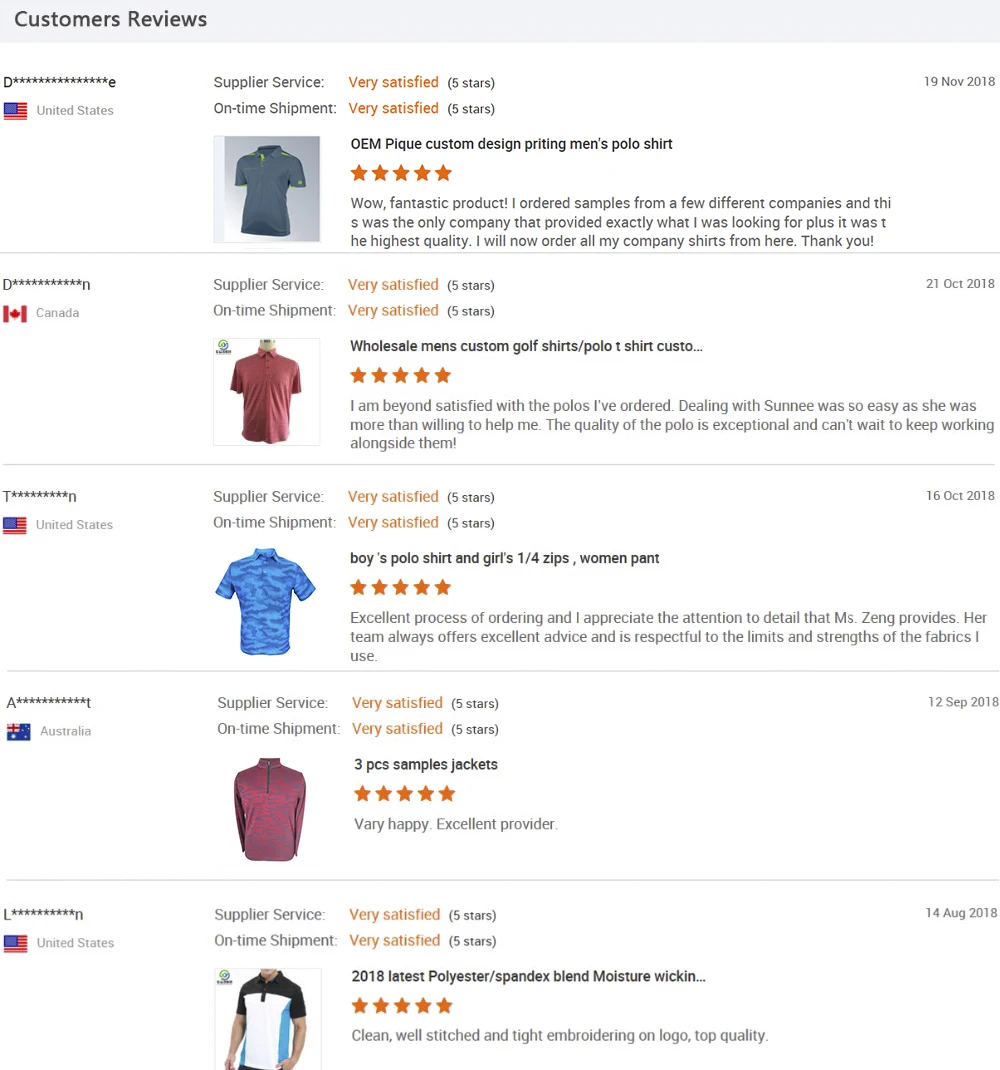The height and width of the screenshot is (1070, 1000).
Task: Open the red golf polo shirt thumbnail
Action: click(x=266, y=392)
